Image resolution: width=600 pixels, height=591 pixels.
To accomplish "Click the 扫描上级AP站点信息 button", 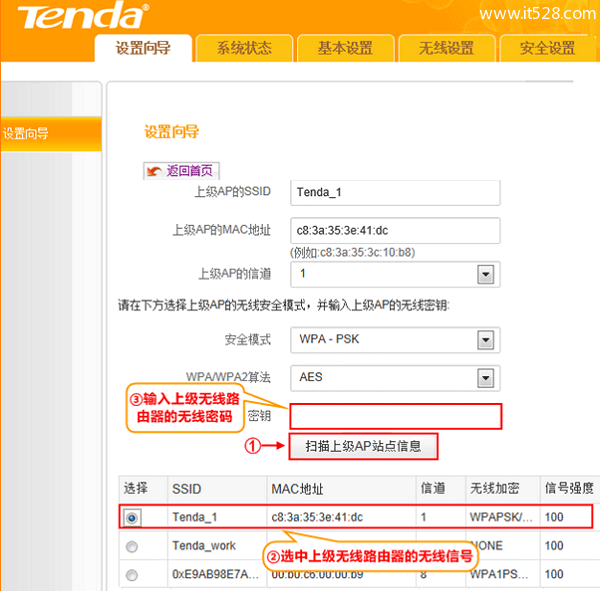I will pyautogui.click(x=363, y=446).
